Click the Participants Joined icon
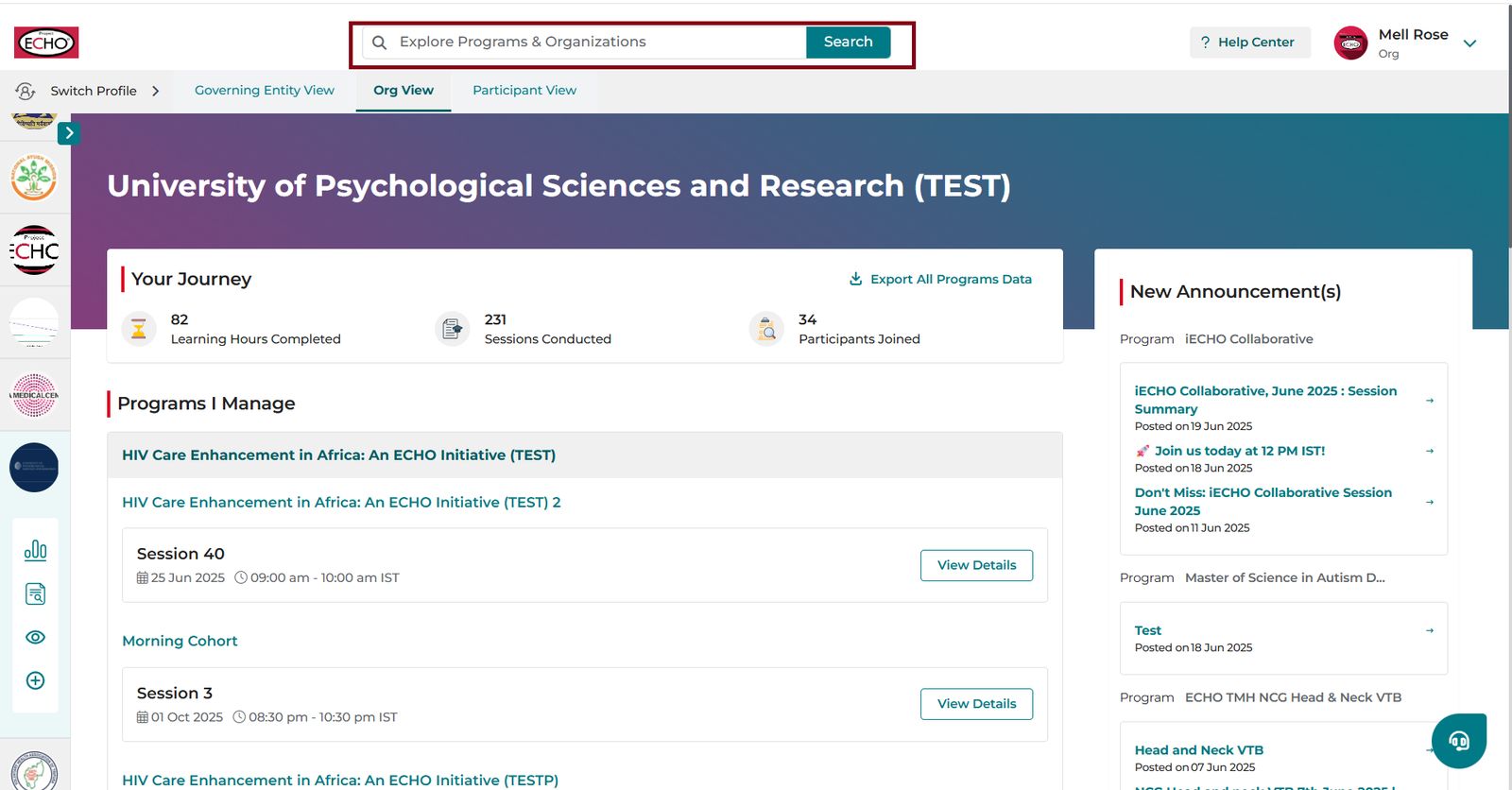Screen dimensions: 1512x790 pos(766,329)
